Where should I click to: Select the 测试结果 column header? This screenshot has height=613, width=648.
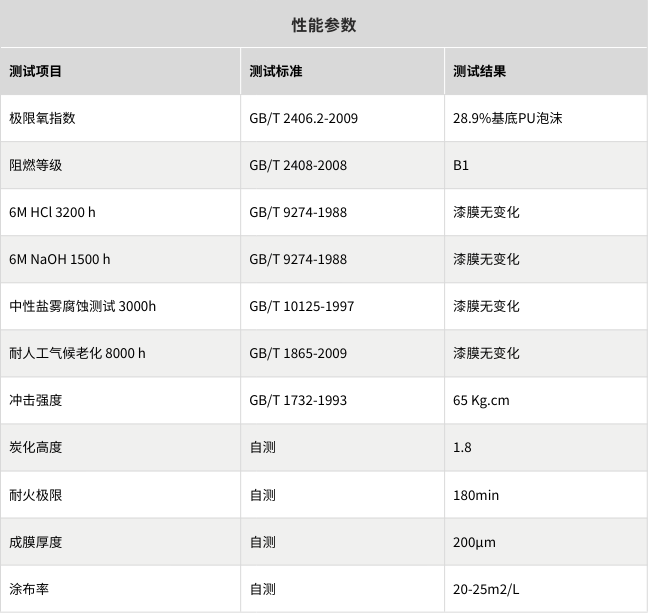click(x=479, y=71)
